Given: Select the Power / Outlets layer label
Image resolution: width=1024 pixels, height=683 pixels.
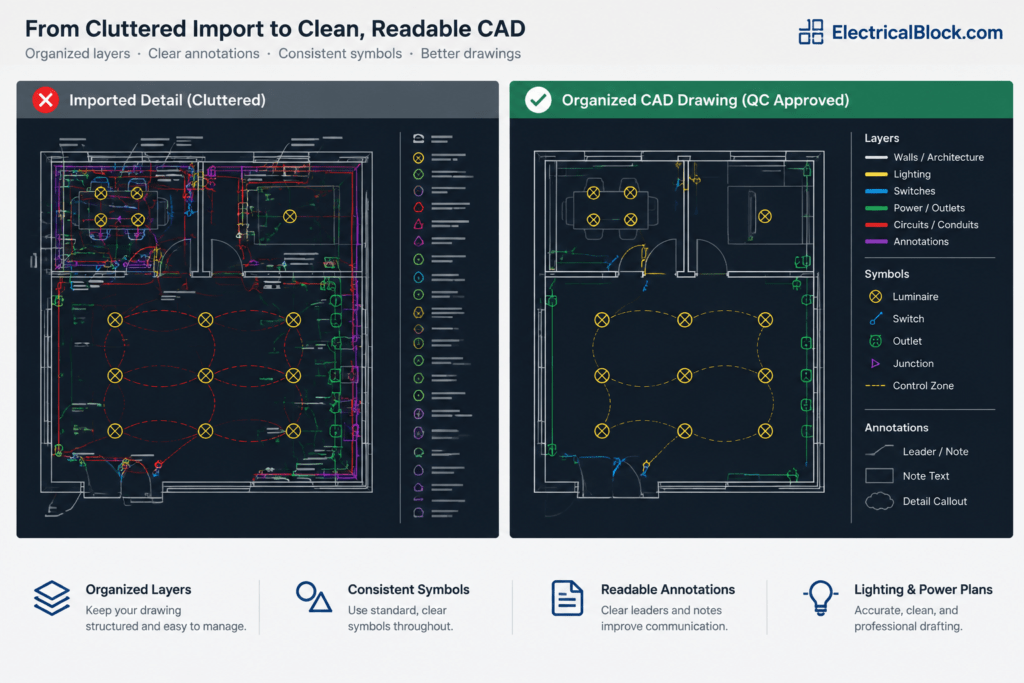Looking at the screenshot, I should [x=929, y=208].
